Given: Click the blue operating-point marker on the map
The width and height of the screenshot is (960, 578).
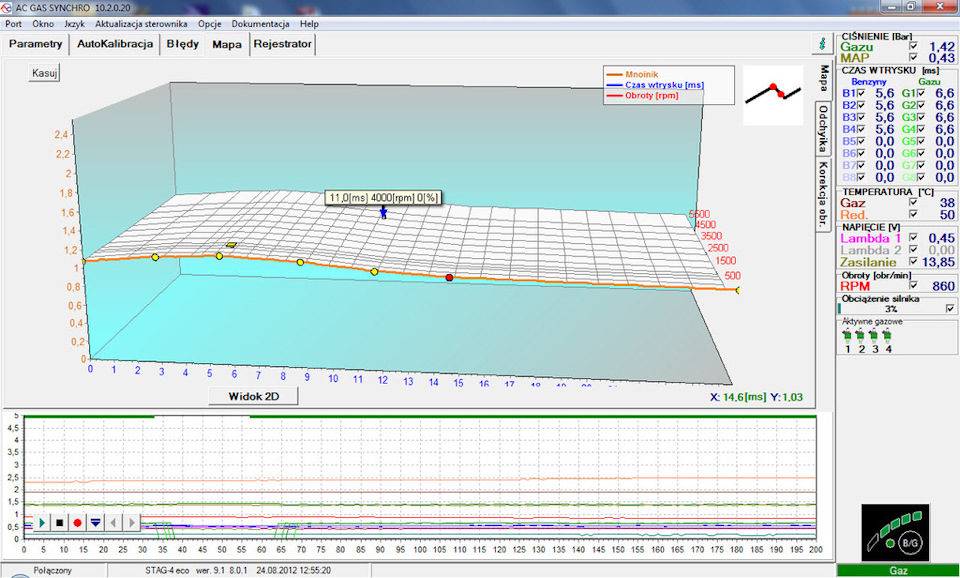Looking at the screenshot, I should coord(383,212).
